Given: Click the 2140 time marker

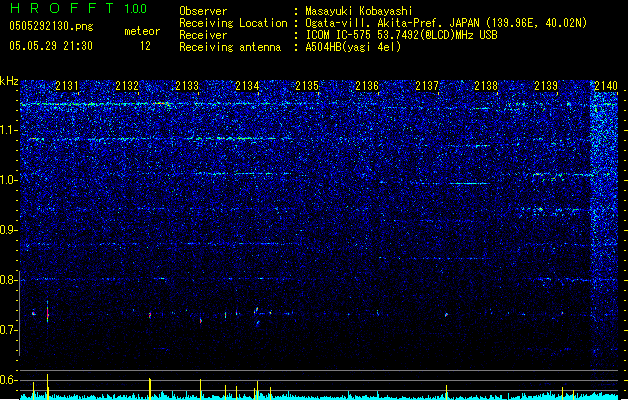Looking at the screenshot, I should (x=606, y=86).
